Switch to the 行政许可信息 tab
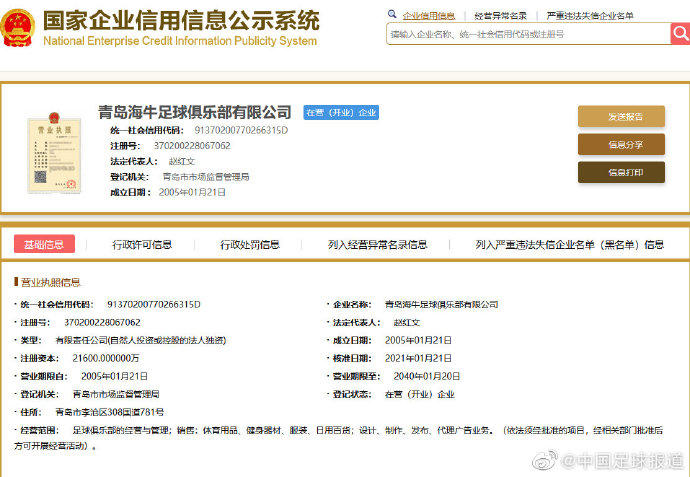The height and width of the screenshot is (477, 690). coord(142,245)
